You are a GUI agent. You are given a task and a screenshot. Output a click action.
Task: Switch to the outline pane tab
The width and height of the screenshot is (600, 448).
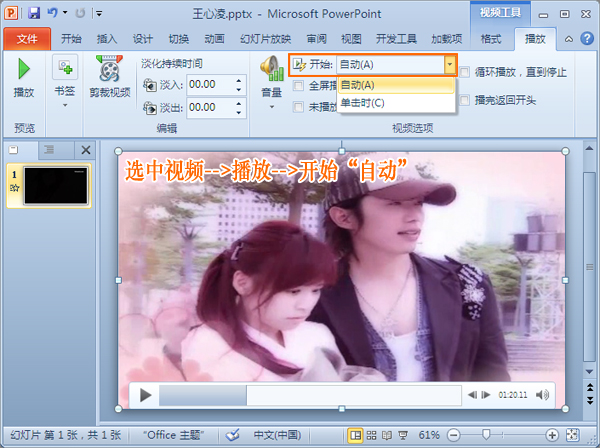(49, 150)
